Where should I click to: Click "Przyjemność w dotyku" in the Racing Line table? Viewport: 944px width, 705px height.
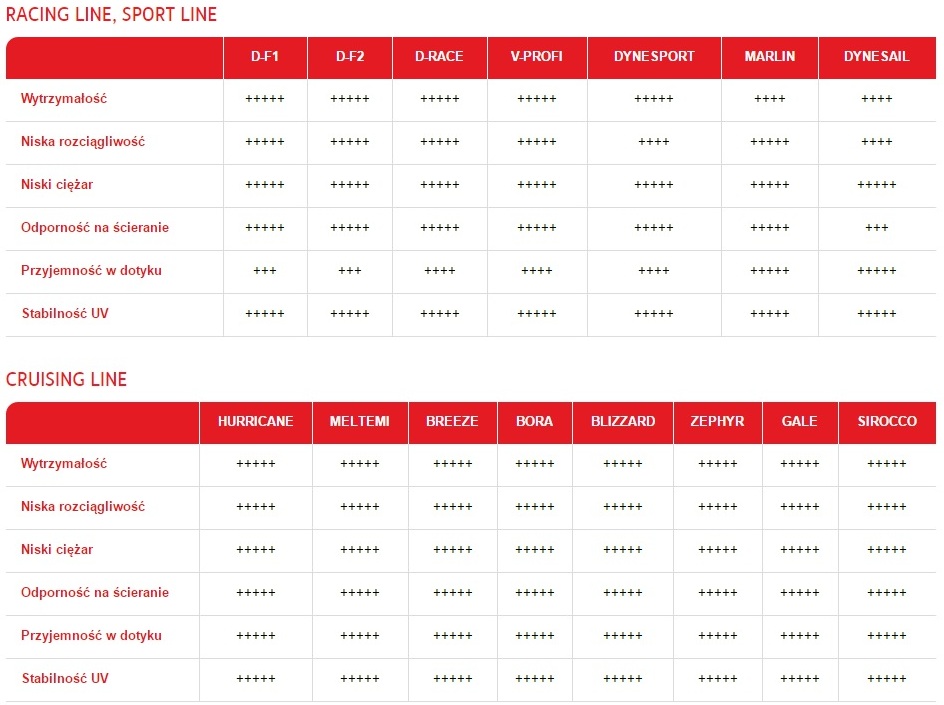[92, 270]
